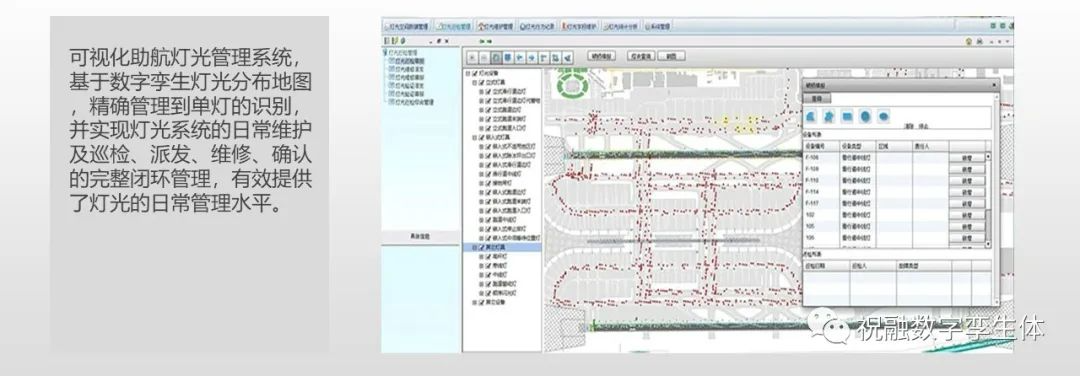The width and height of the screenshot is (1080, 376).
Task: Click the device table vertical scrollbar in dialog
Action: click(988, 200)
